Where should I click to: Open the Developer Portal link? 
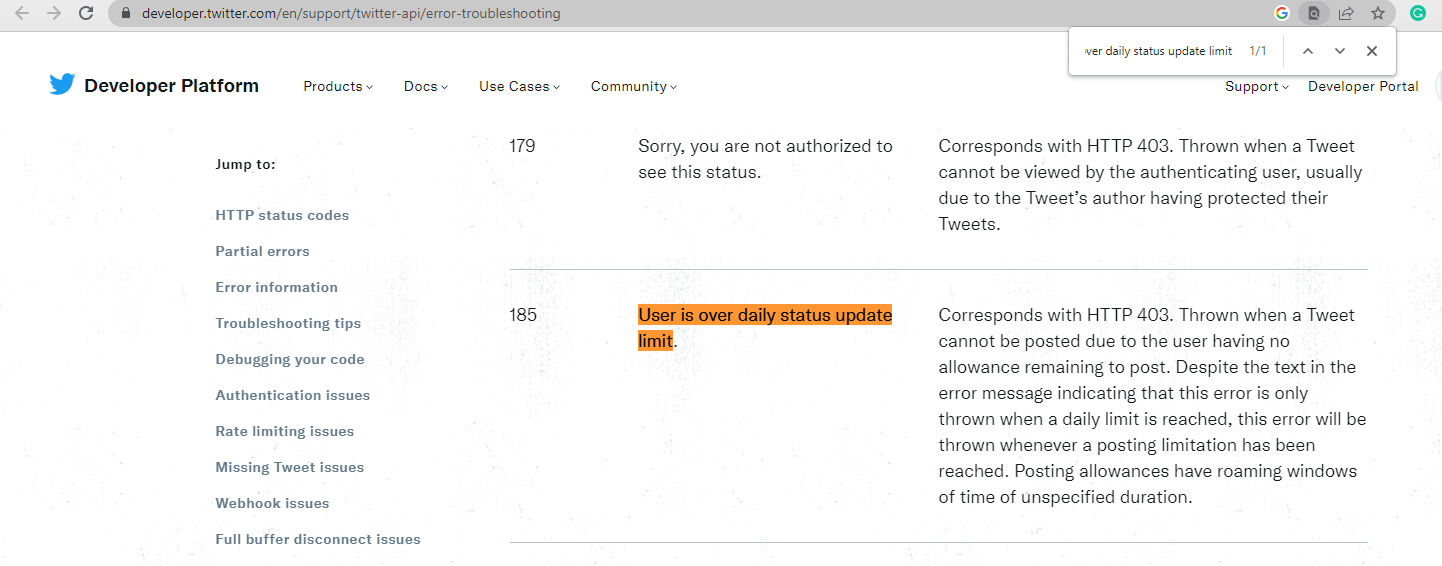1363,86
